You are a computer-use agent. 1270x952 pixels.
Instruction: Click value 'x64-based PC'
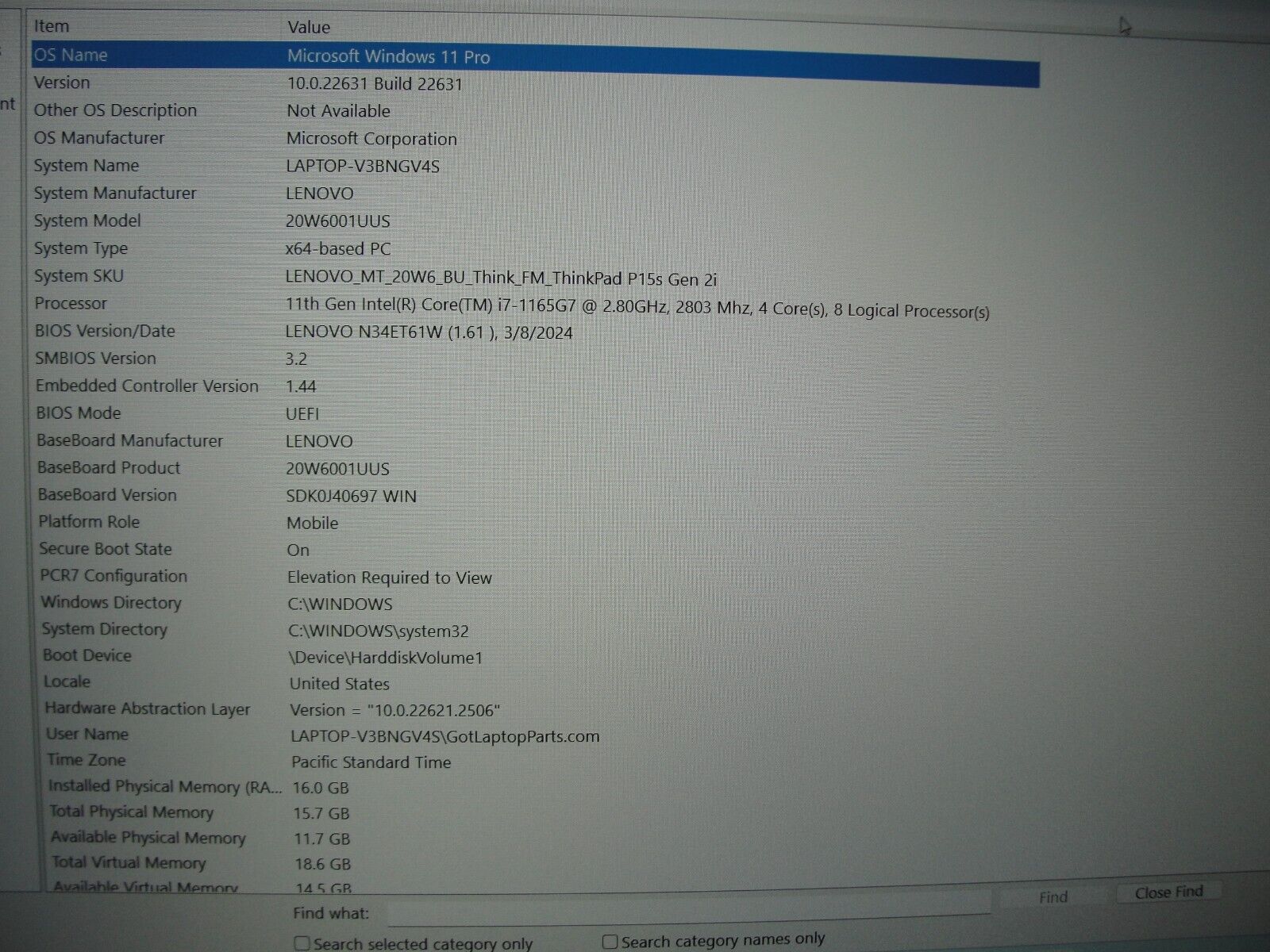[x=338, y=249]
